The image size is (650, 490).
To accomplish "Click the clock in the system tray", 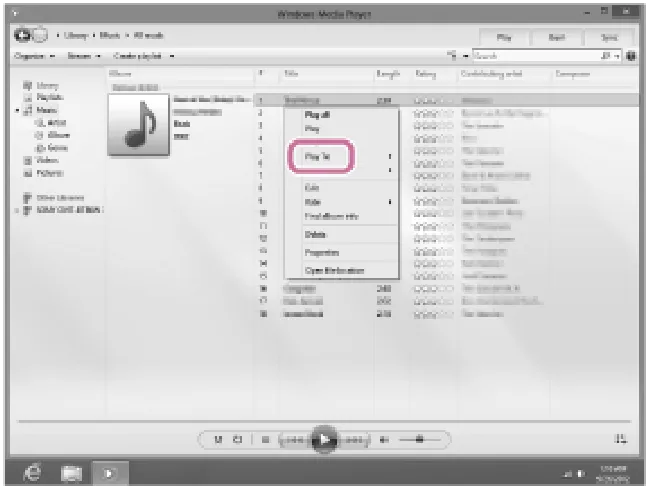I will tap(613, 474).
